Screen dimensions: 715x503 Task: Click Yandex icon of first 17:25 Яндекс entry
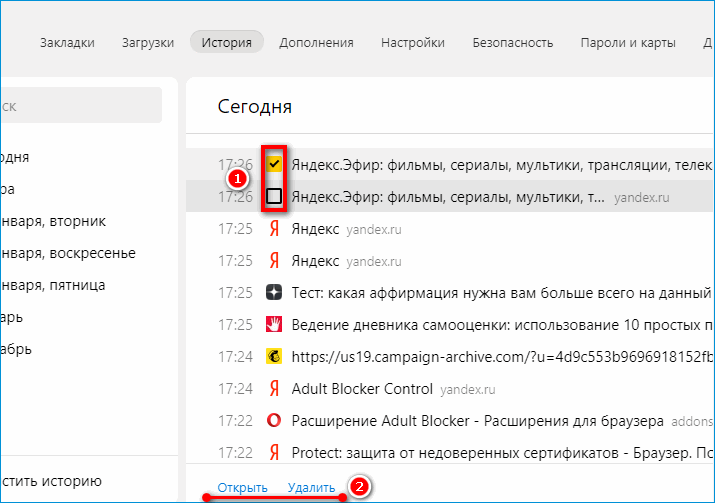274,228
